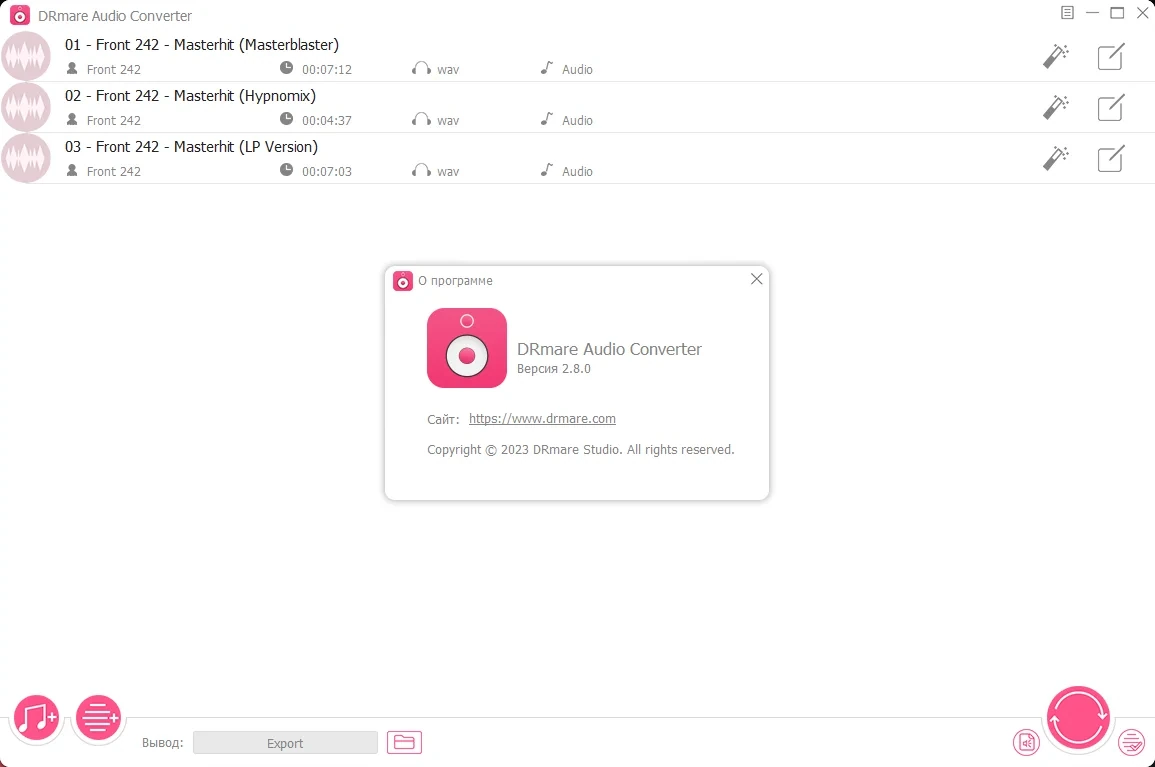
Task: Click the duration 00:07:03
Action: point(327,171)
